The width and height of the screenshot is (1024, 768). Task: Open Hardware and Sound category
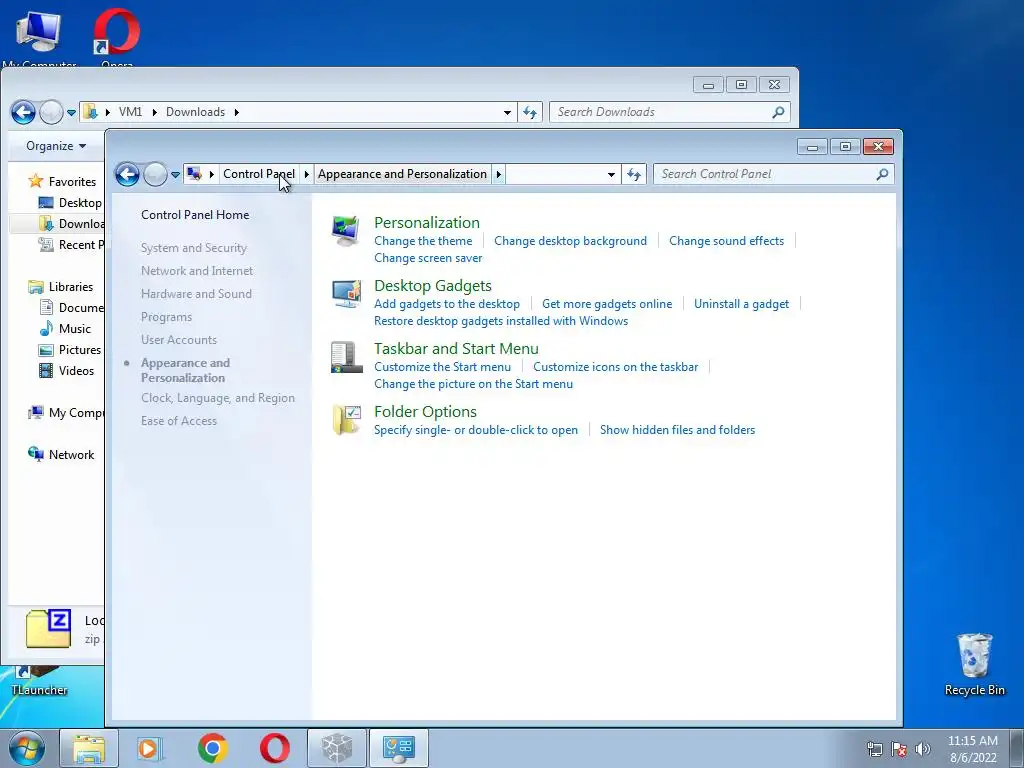[x=196, y=294]
